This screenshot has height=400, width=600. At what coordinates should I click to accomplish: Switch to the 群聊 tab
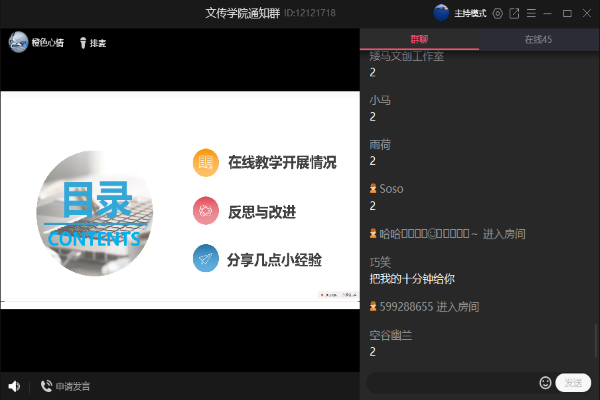[x=419, y=40]
